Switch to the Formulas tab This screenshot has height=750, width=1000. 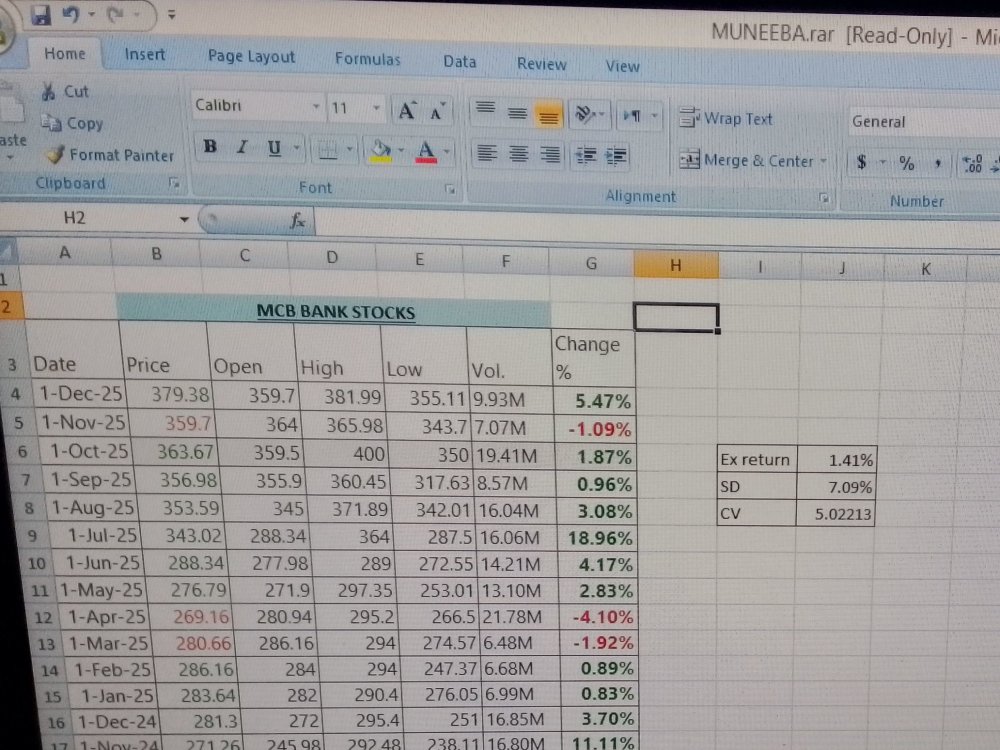click(x=367, y=59)
